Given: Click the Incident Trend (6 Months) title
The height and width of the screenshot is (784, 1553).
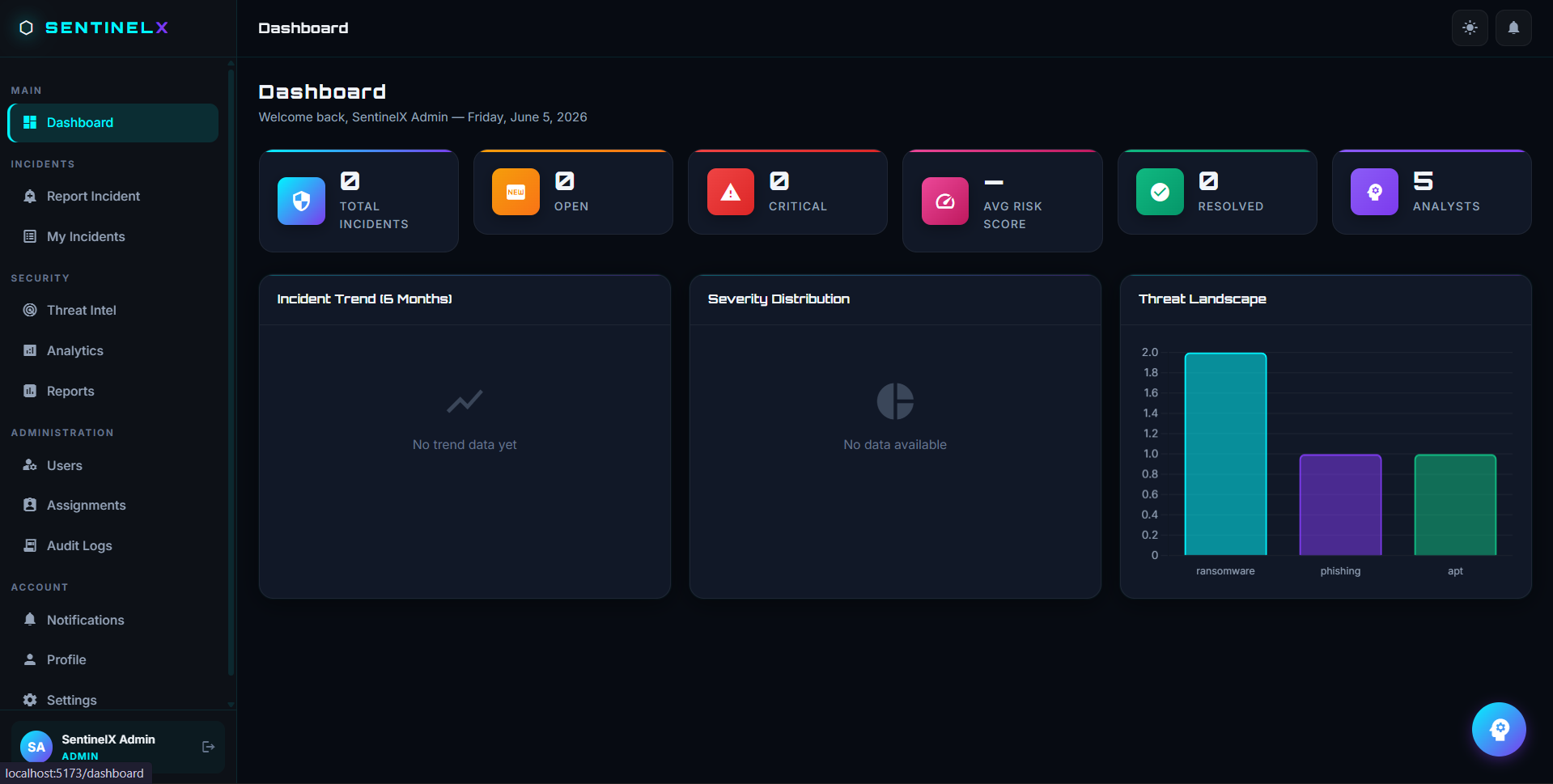Looking at the screenshot, I should (x=364, y=299).
